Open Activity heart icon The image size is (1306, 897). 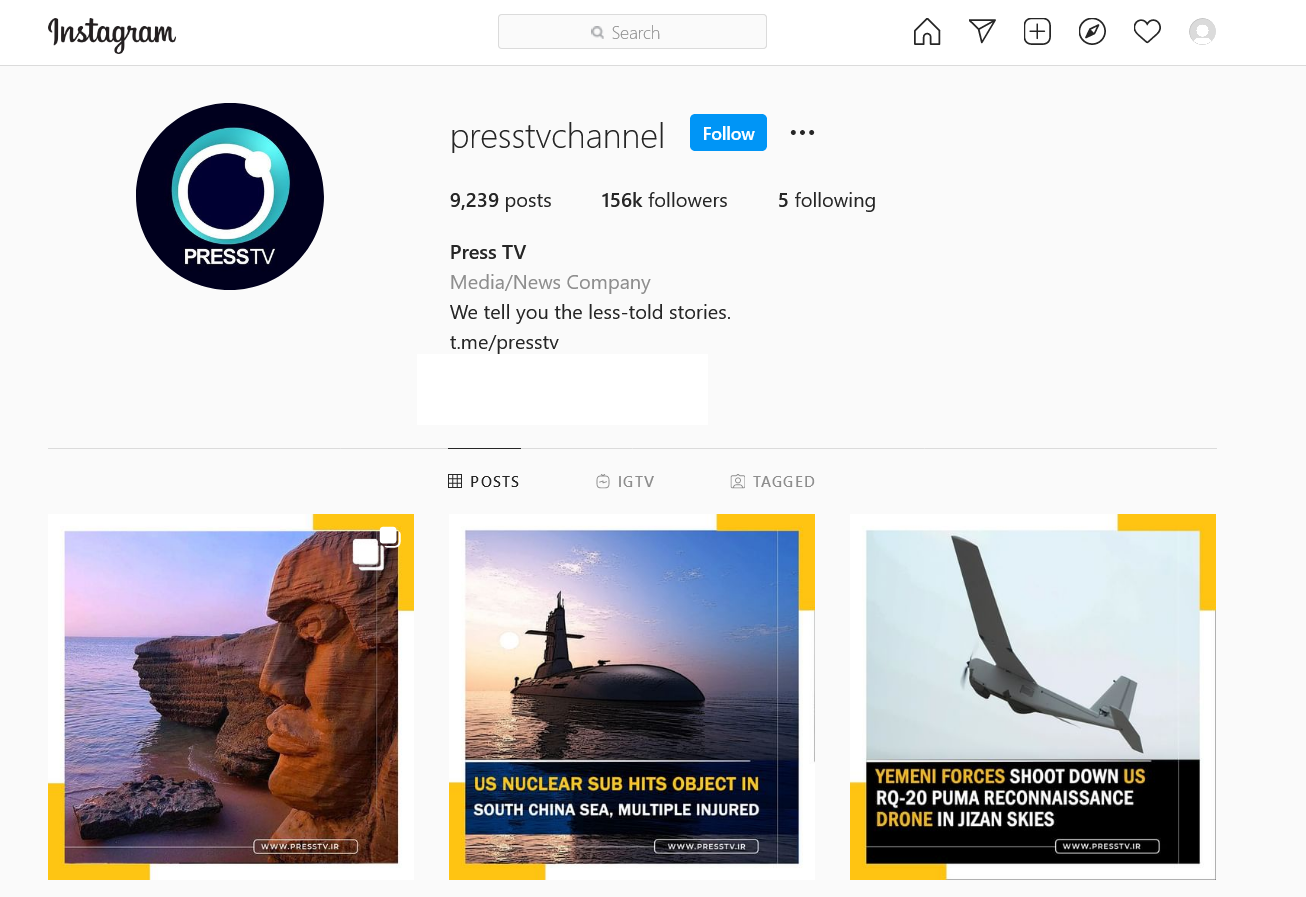coord(1147,32)
